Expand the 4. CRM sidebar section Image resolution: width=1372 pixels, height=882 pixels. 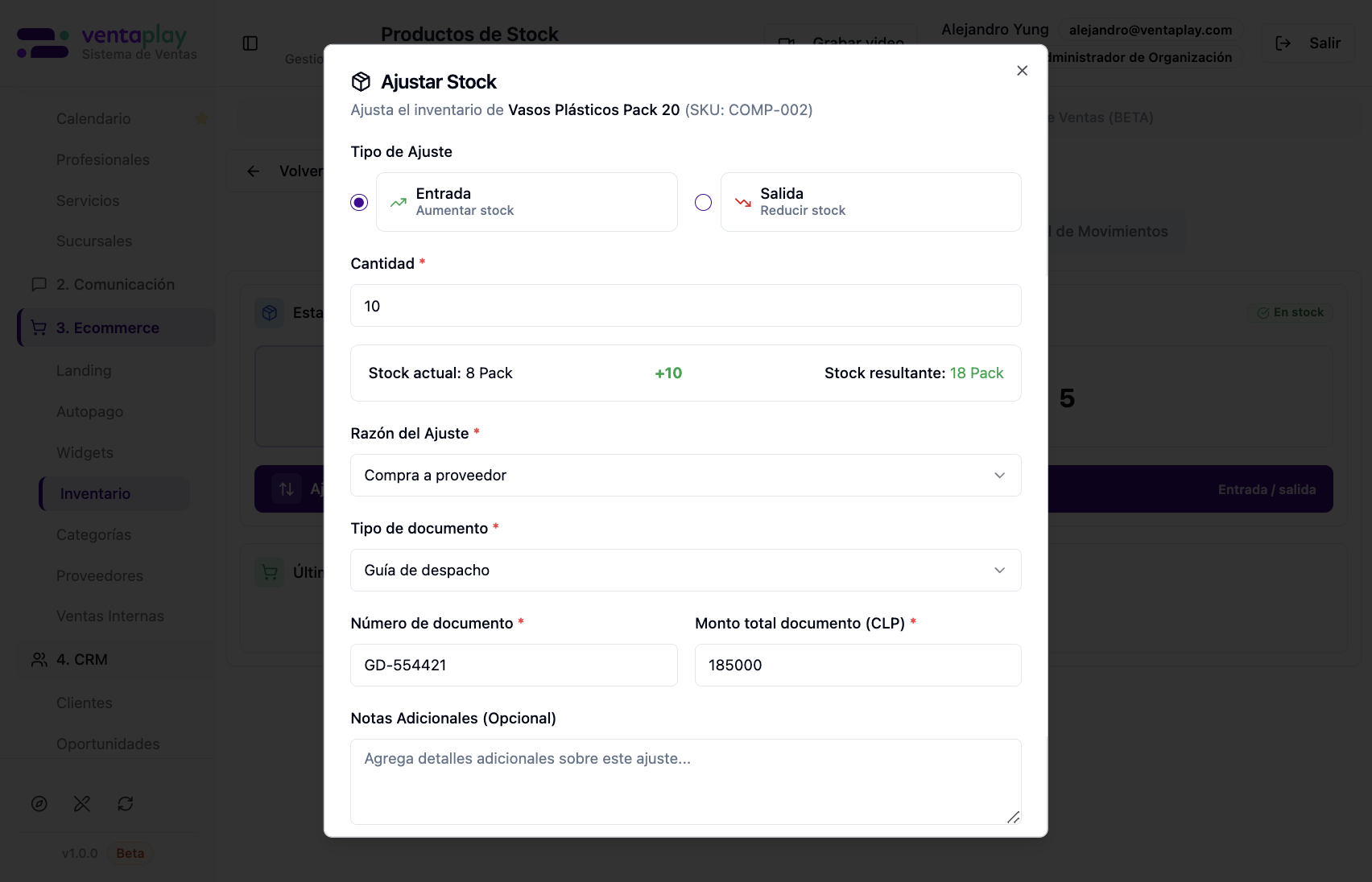116,660
